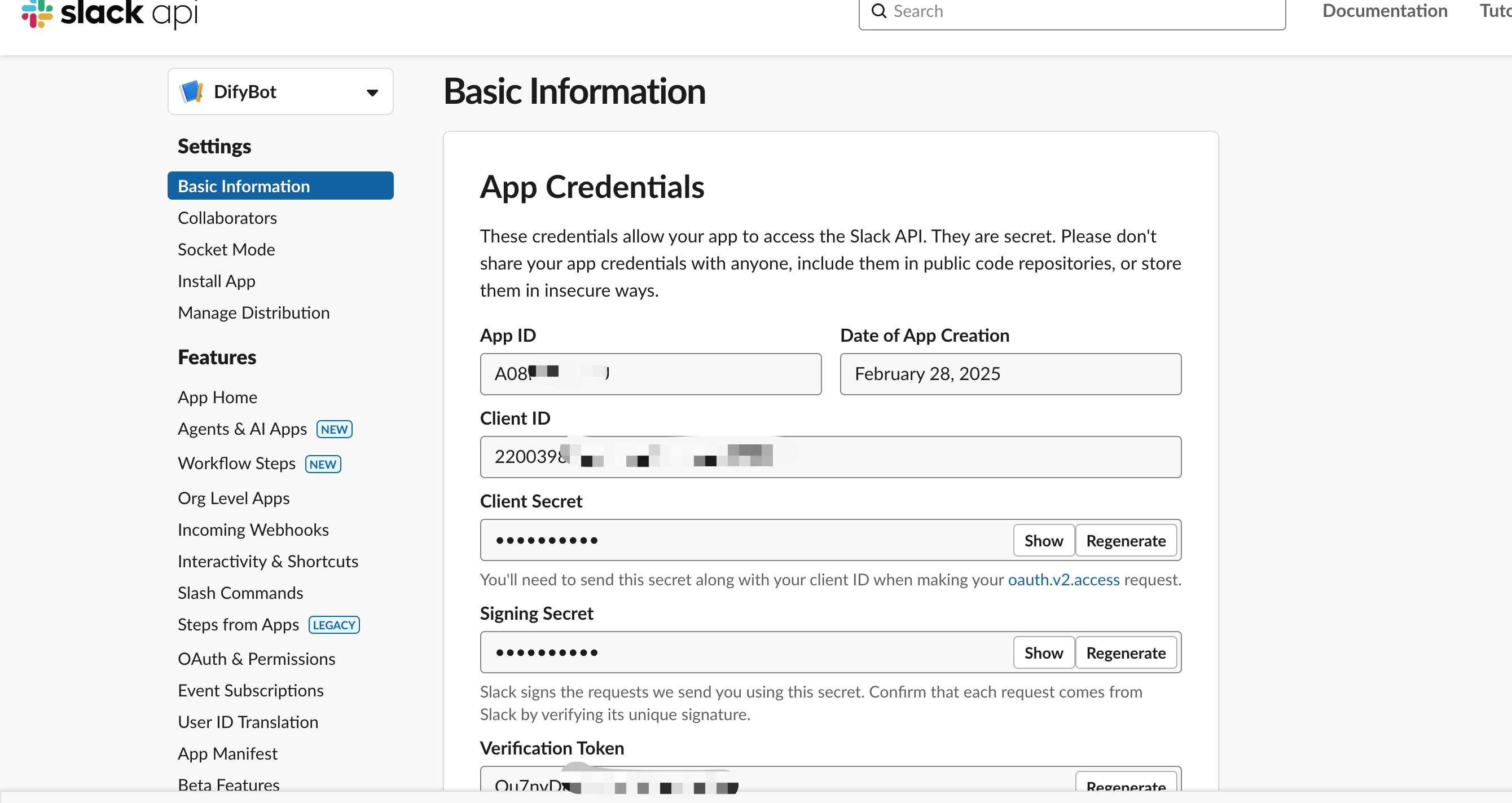
Task: Open Slash Commands feature page
Action: pyautogui.click(x=240, y=593)
